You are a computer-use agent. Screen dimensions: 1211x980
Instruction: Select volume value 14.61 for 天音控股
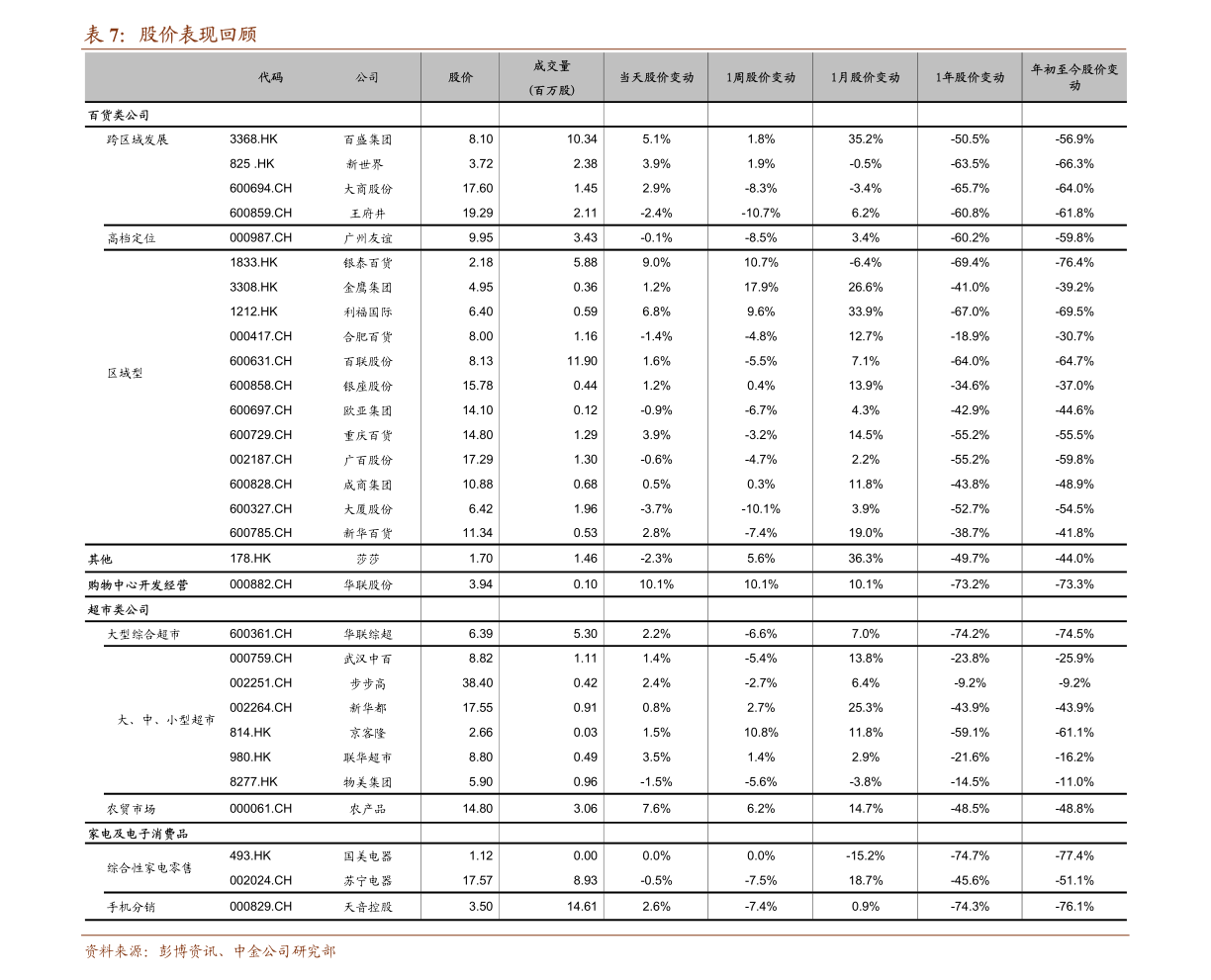pyautogui.click(x=583, y=907)
